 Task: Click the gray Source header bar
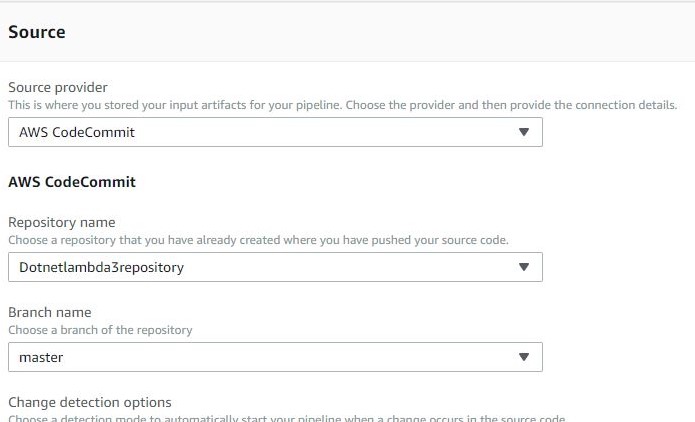pyautogui.click(x=348, y=32)
